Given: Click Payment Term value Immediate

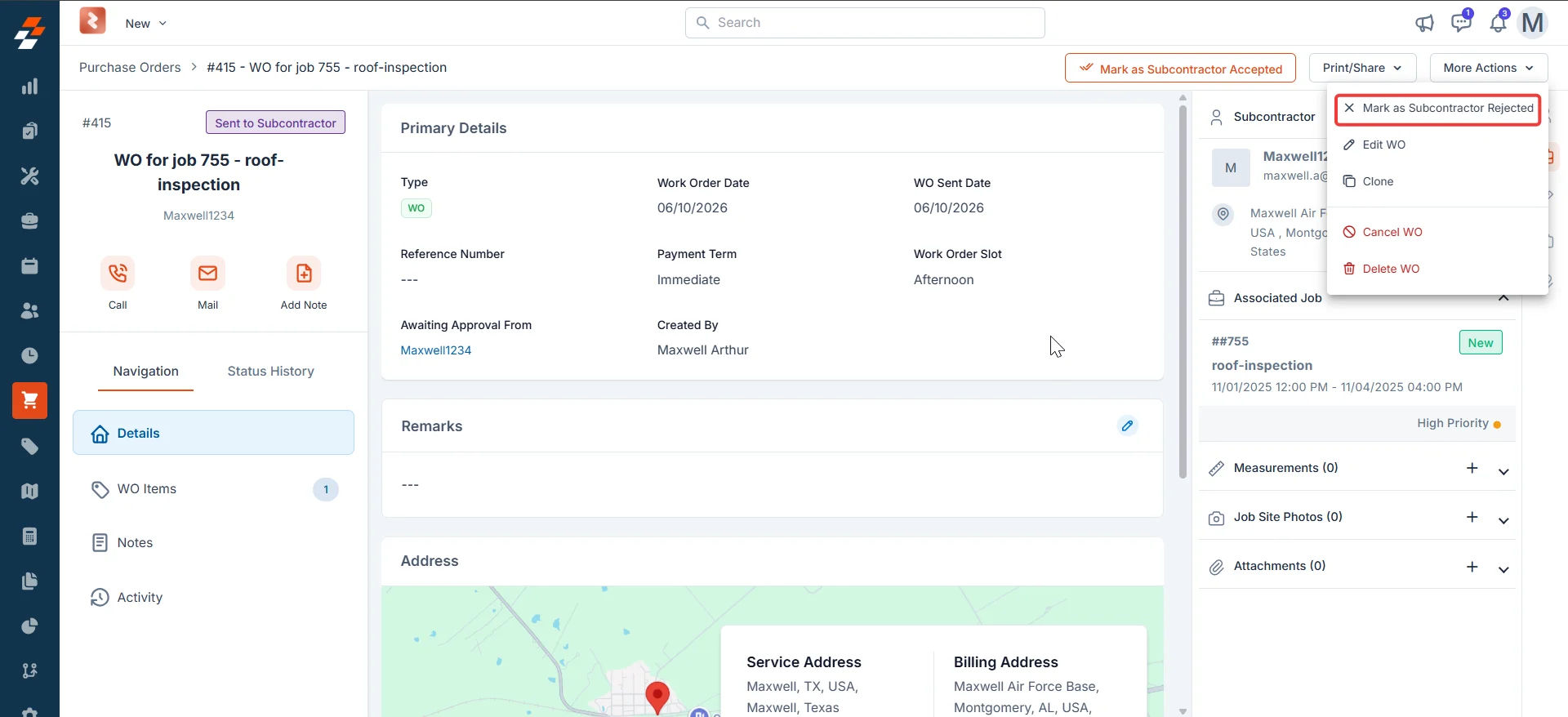Looking at the screenshot, I should [x=688, y=279].
